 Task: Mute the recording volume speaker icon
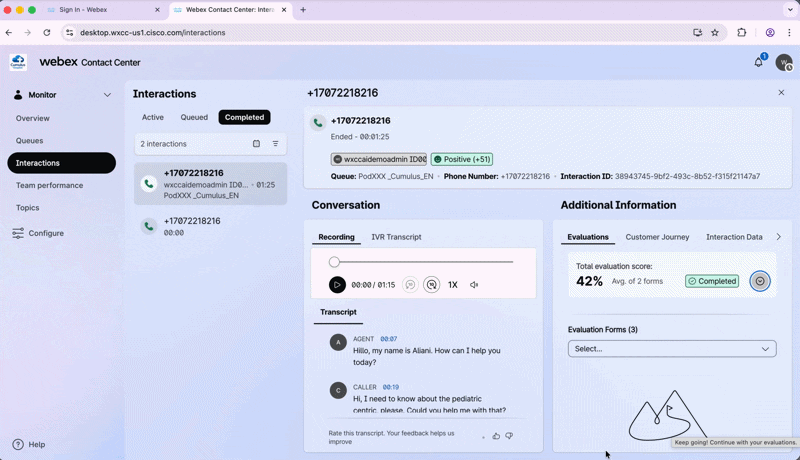coord(474,285)
